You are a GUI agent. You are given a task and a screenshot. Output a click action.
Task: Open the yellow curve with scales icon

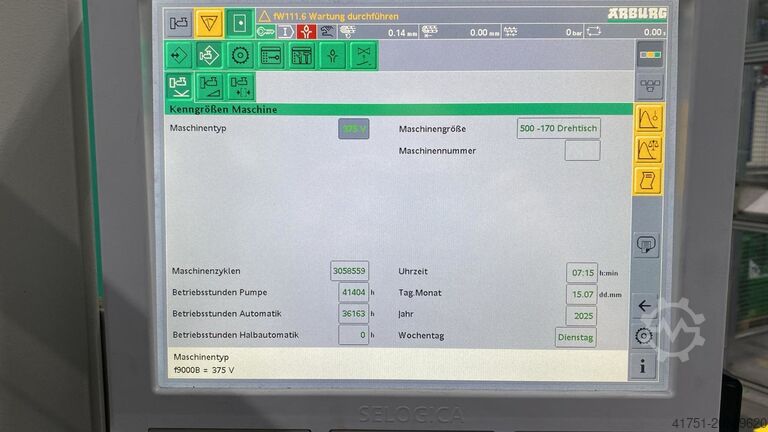click(648, 149)
